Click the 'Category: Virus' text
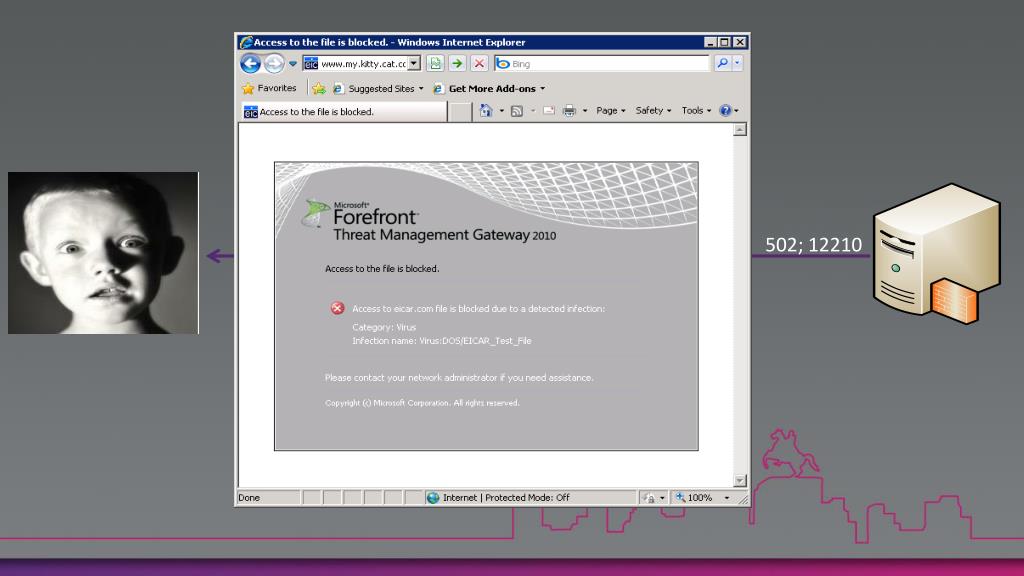Image resolution: width=1024 pixels, height=576 pixels. (x=384, y=327)
